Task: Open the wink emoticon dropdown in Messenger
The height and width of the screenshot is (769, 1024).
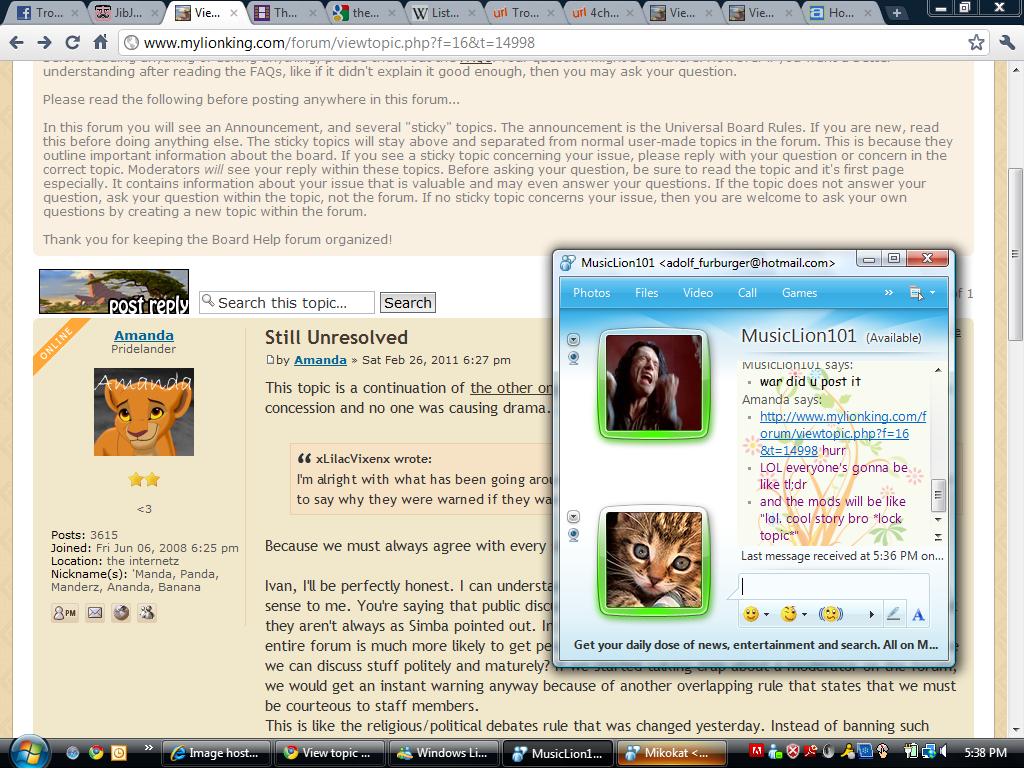Action: point(793,615)
